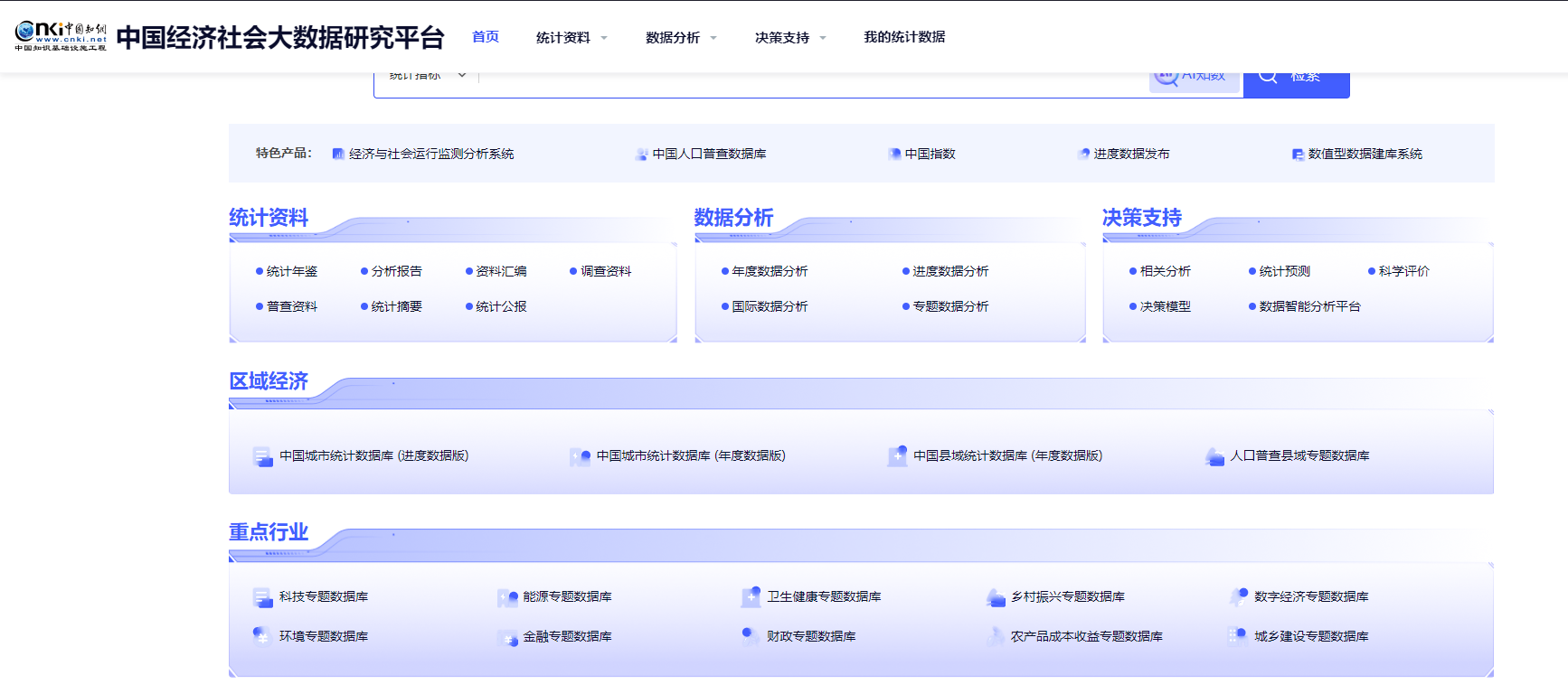1568x694 pixels.
Task: Click the 金融专题数据库 icon
Action: pos(506,637)
